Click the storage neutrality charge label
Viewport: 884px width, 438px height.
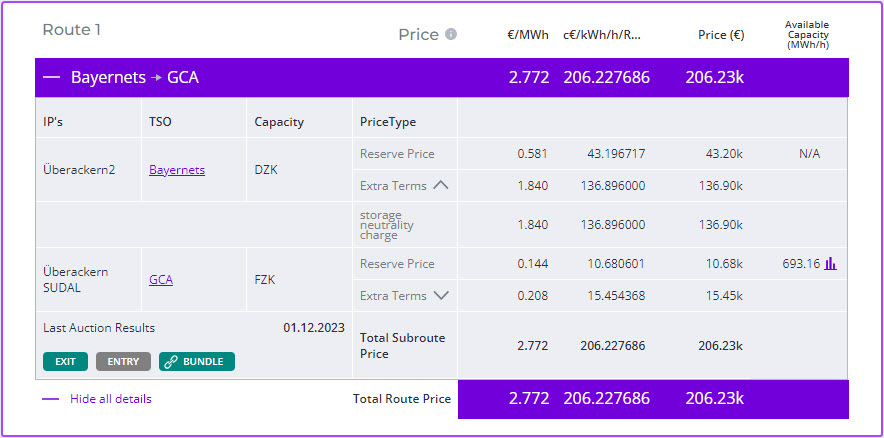(x=387, y=225)
